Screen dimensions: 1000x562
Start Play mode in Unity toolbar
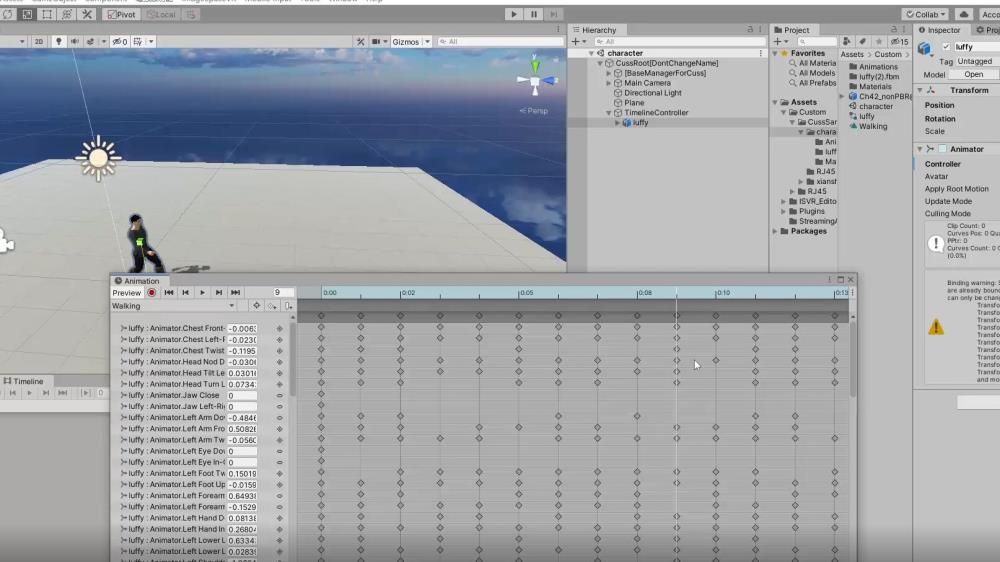coord(513,14)
